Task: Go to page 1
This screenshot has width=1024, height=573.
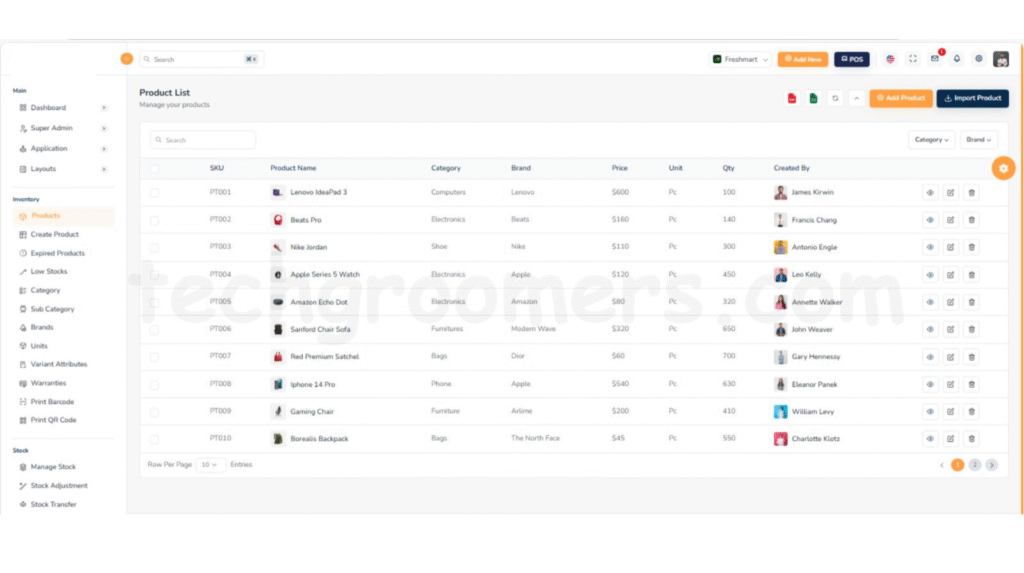Action: point(957,465)
